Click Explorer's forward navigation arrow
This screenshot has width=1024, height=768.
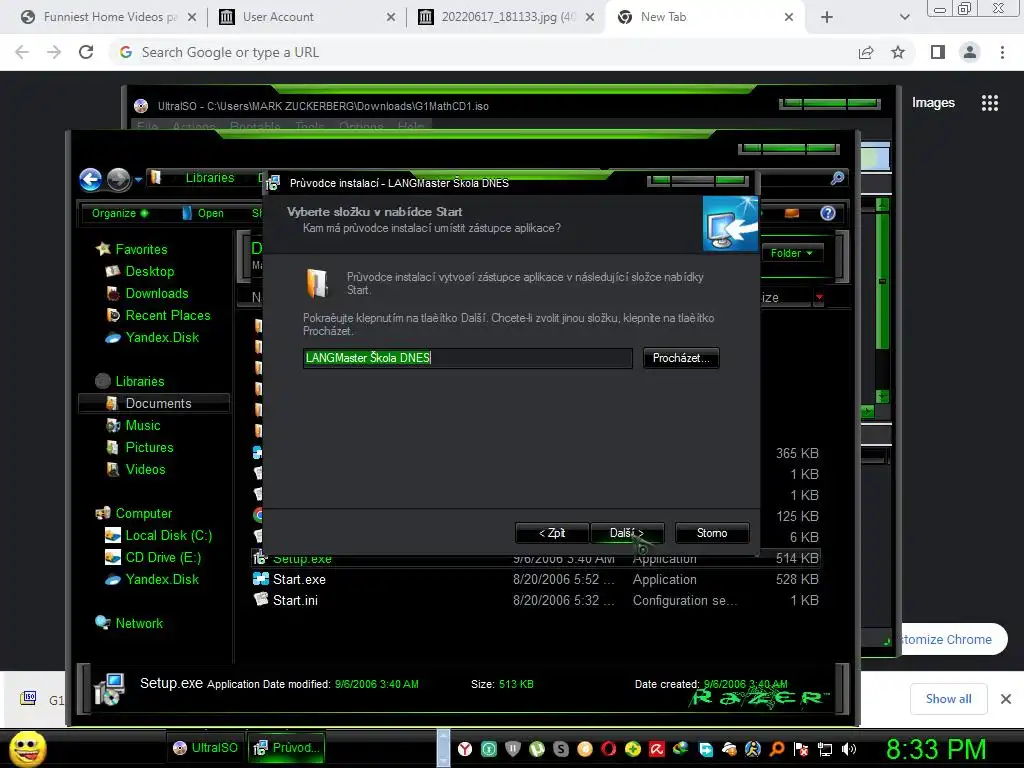pyautogui.click(x=118, y=180)
